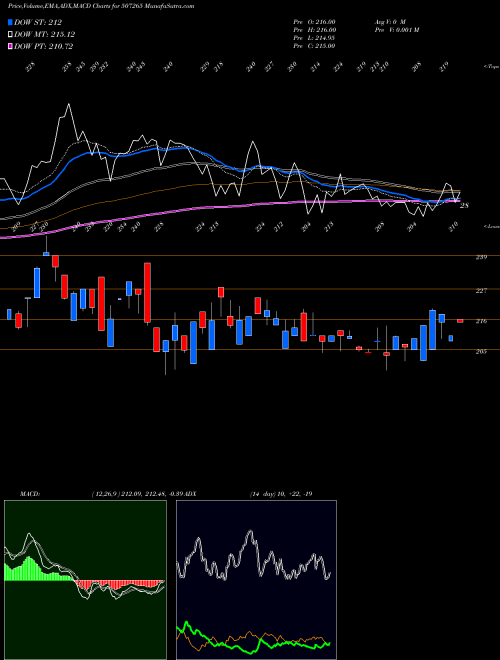Click the 'Pre O: 216.00' value
This screenshot has height=660, width=500.
coord(314,22)
